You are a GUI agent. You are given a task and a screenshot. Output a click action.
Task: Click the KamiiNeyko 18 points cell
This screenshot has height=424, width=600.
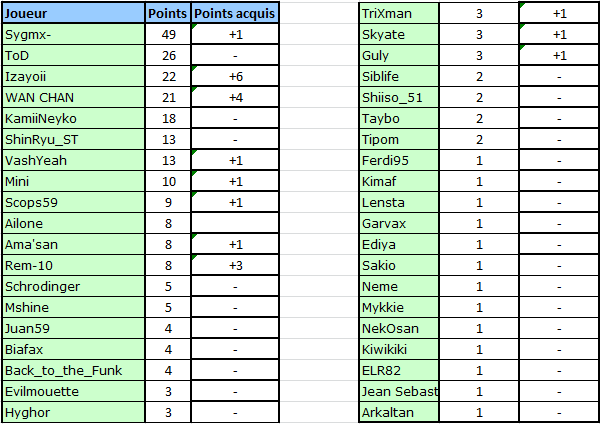point(168,119)
